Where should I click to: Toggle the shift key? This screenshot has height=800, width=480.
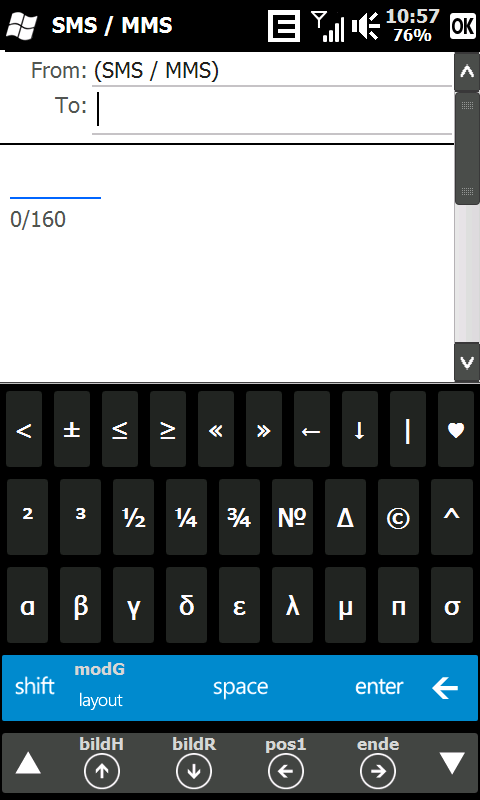point(35,687)
